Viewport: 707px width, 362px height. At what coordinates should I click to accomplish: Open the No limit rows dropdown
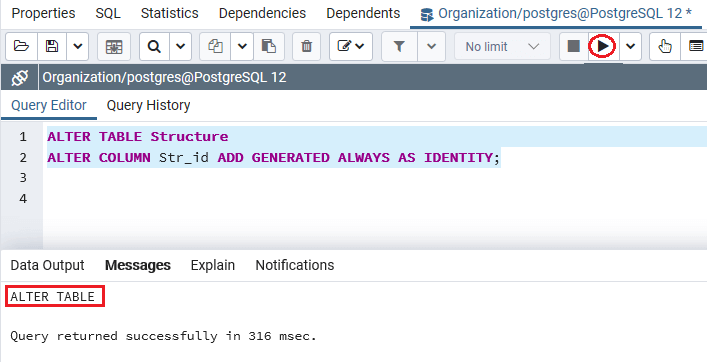[502, 46]
